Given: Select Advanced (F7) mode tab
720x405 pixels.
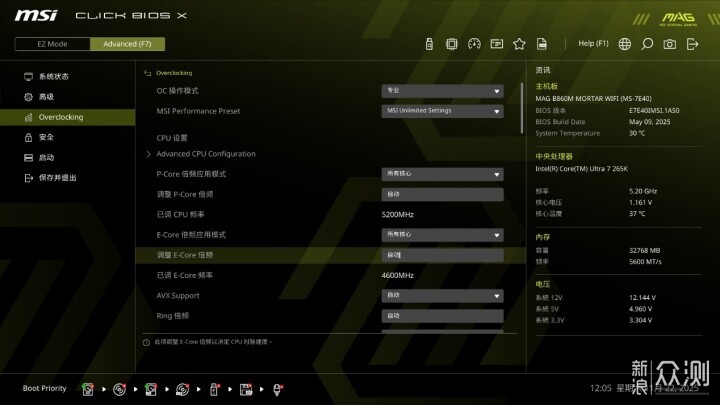Looking at the screenshot, I should coord(127,44).
